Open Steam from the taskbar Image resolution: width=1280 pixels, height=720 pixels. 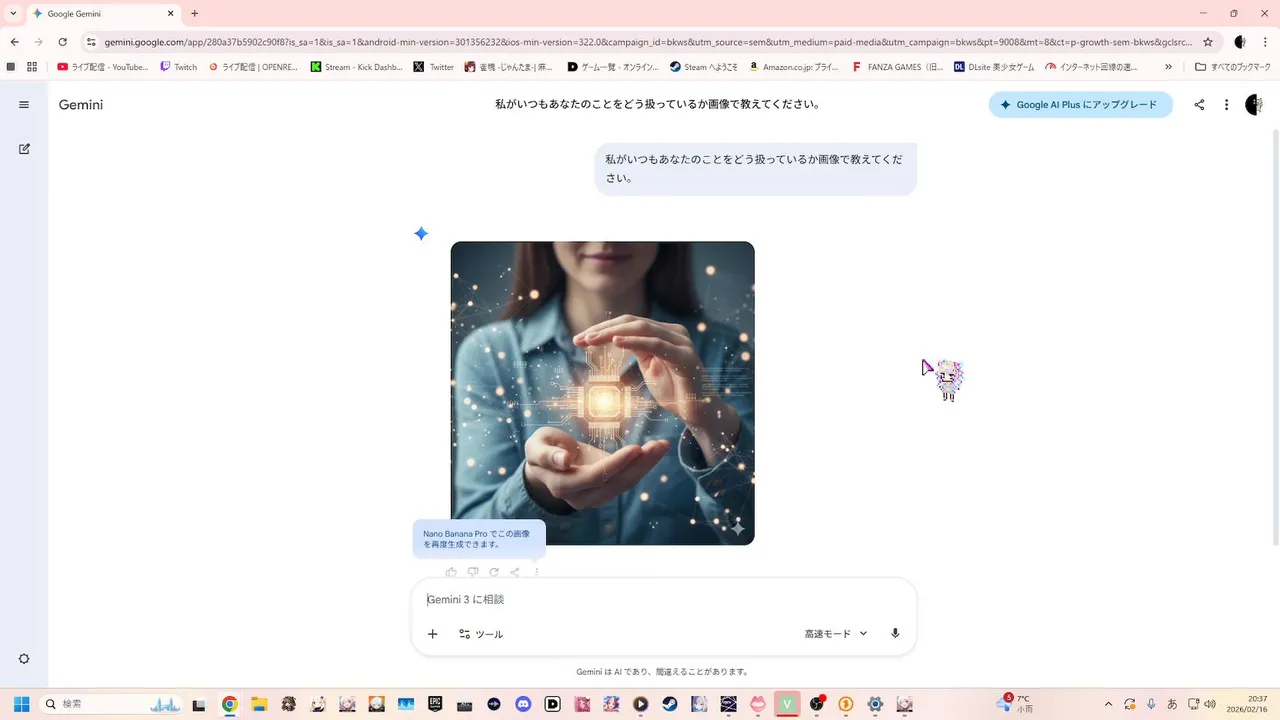coord(670,704)
